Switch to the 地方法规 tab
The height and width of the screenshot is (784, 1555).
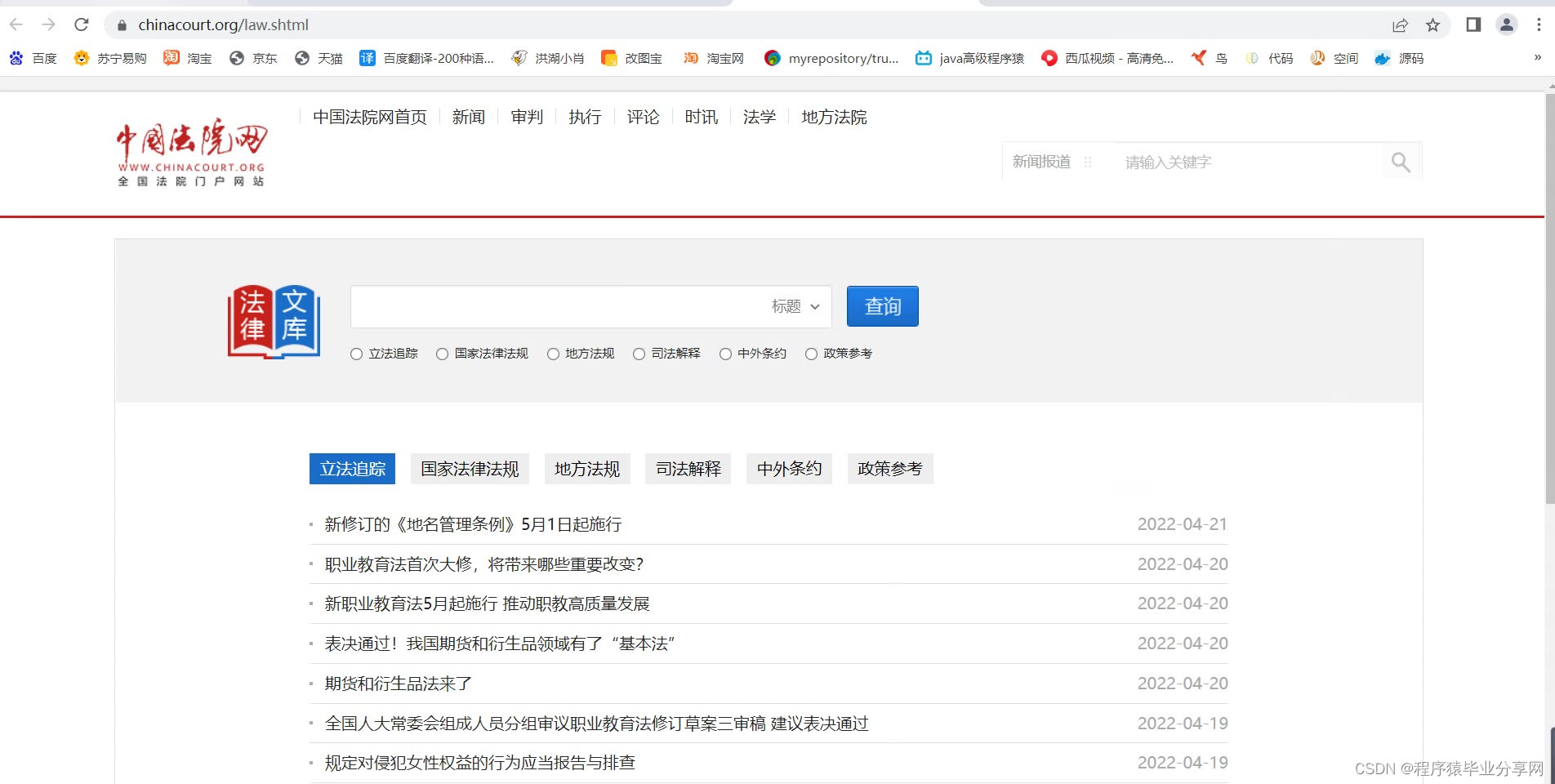pyautogui.click(x=587, y=469)
